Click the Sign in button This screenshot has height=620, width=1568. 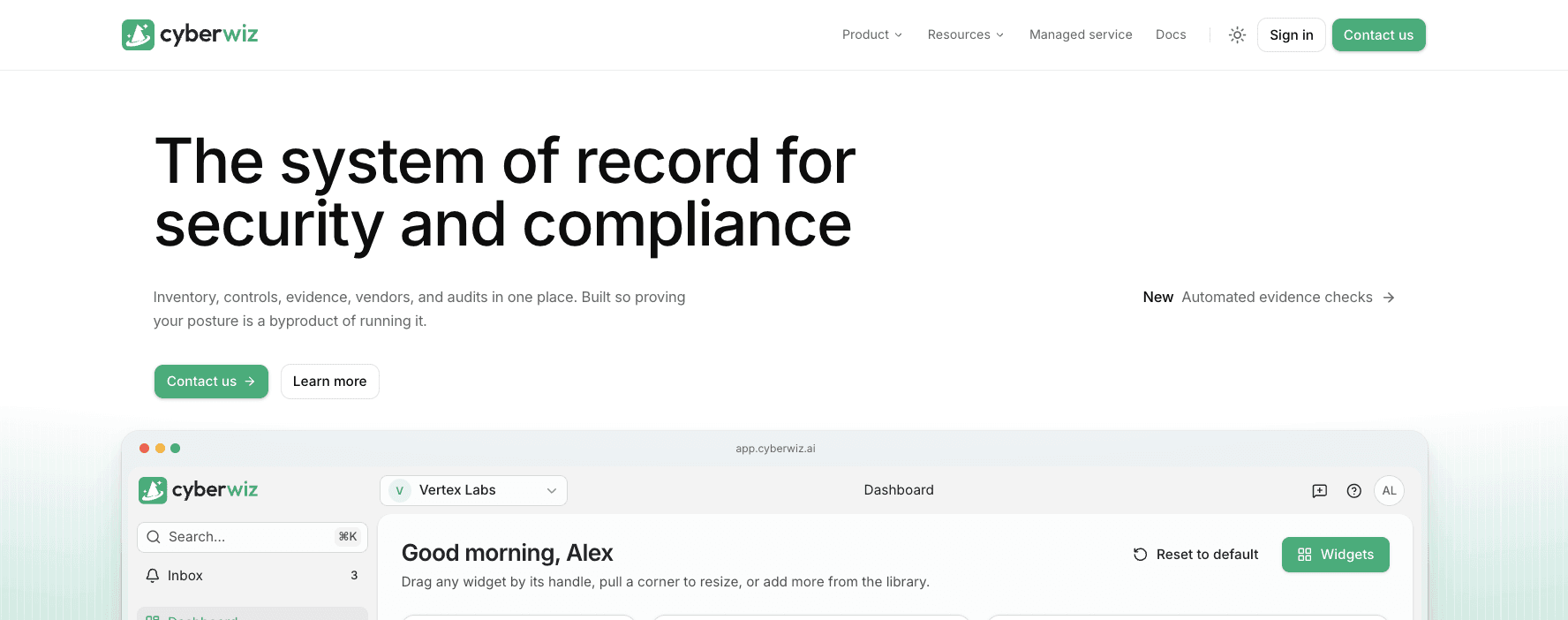1291,35
